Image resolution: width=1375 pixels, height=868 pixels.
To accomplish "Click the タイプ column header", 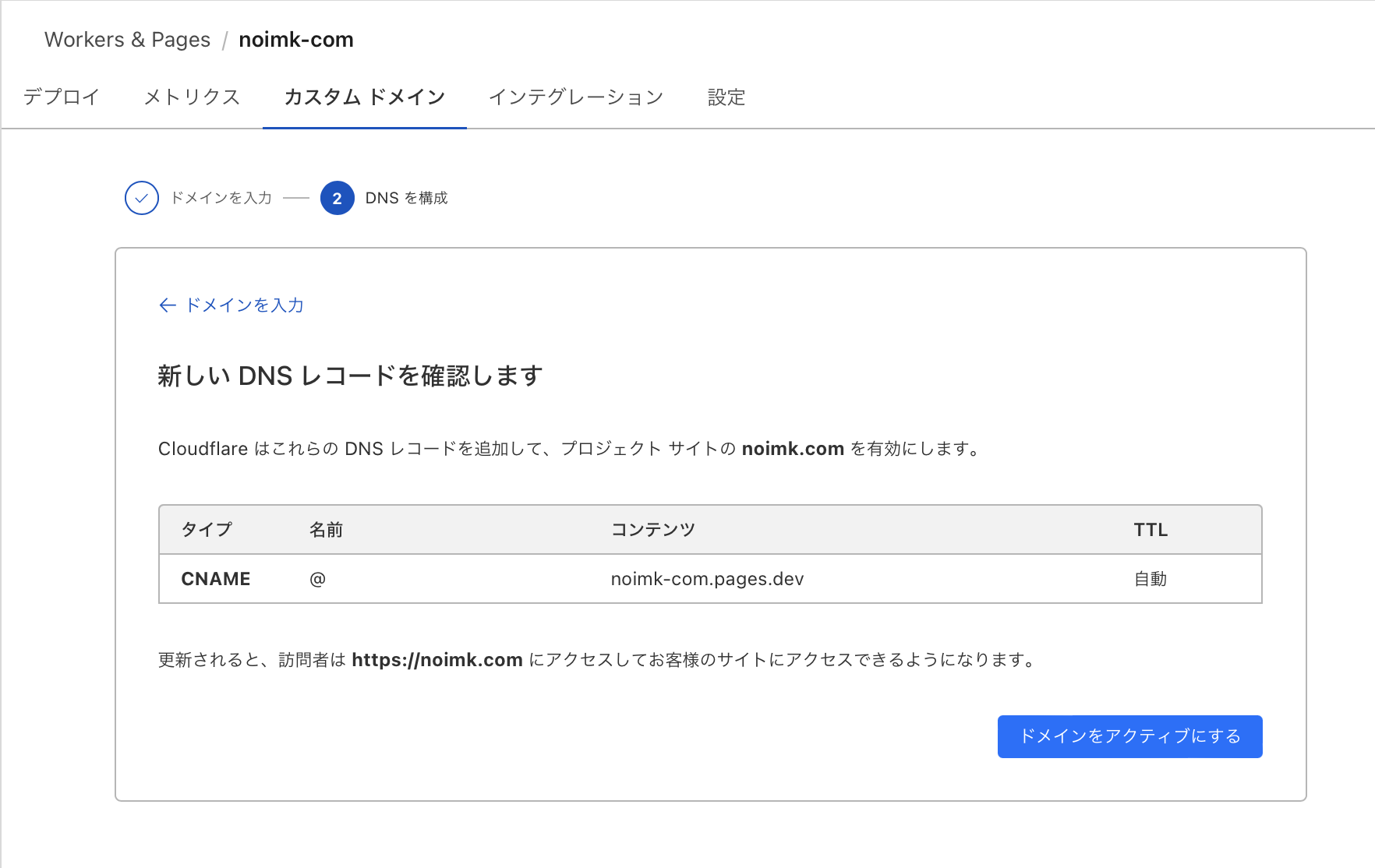I will coord(207,530).
